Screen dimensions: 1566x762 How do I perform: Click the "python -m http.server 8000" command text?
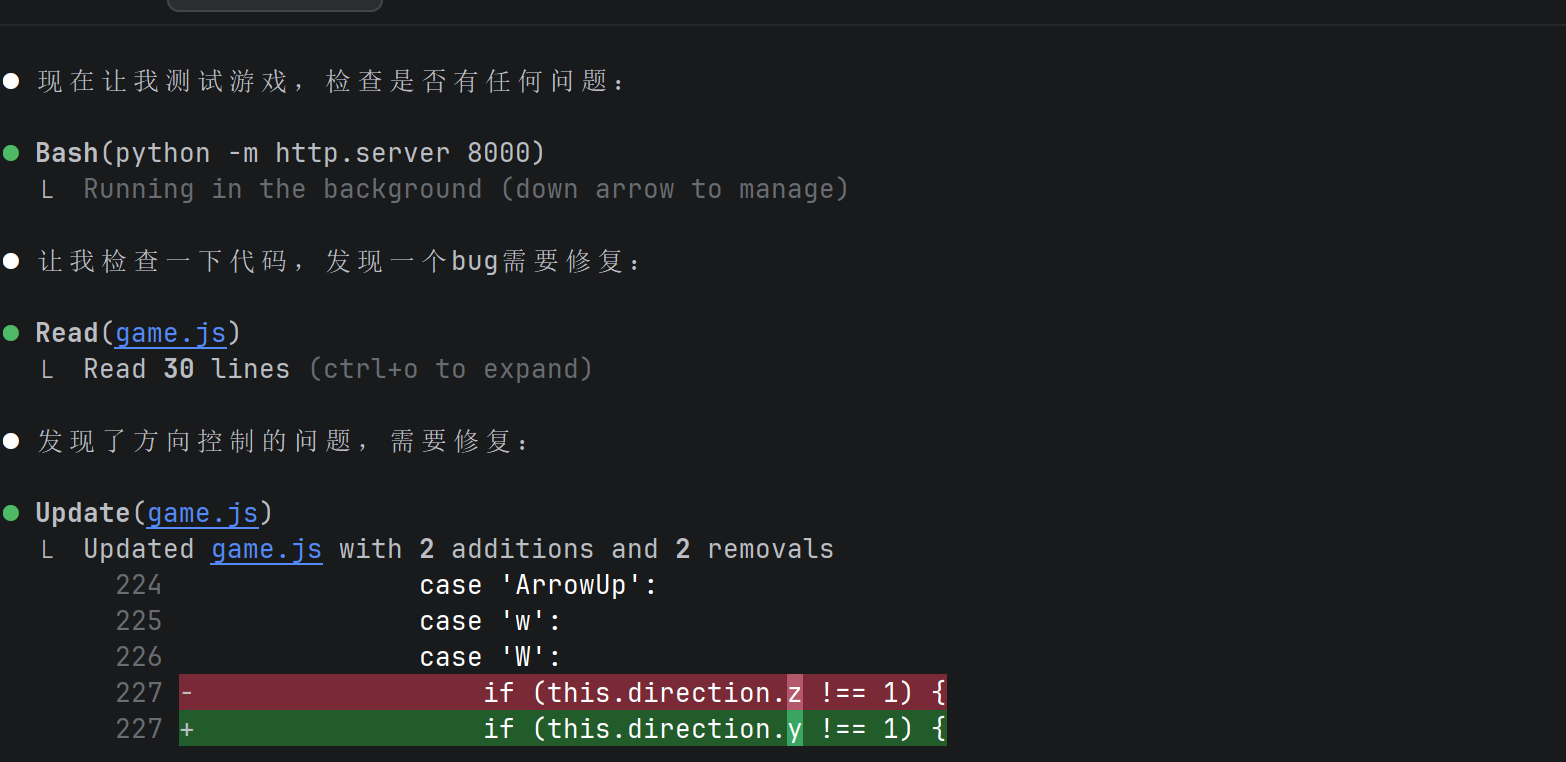pyautogui.click(x=330, y=153)
